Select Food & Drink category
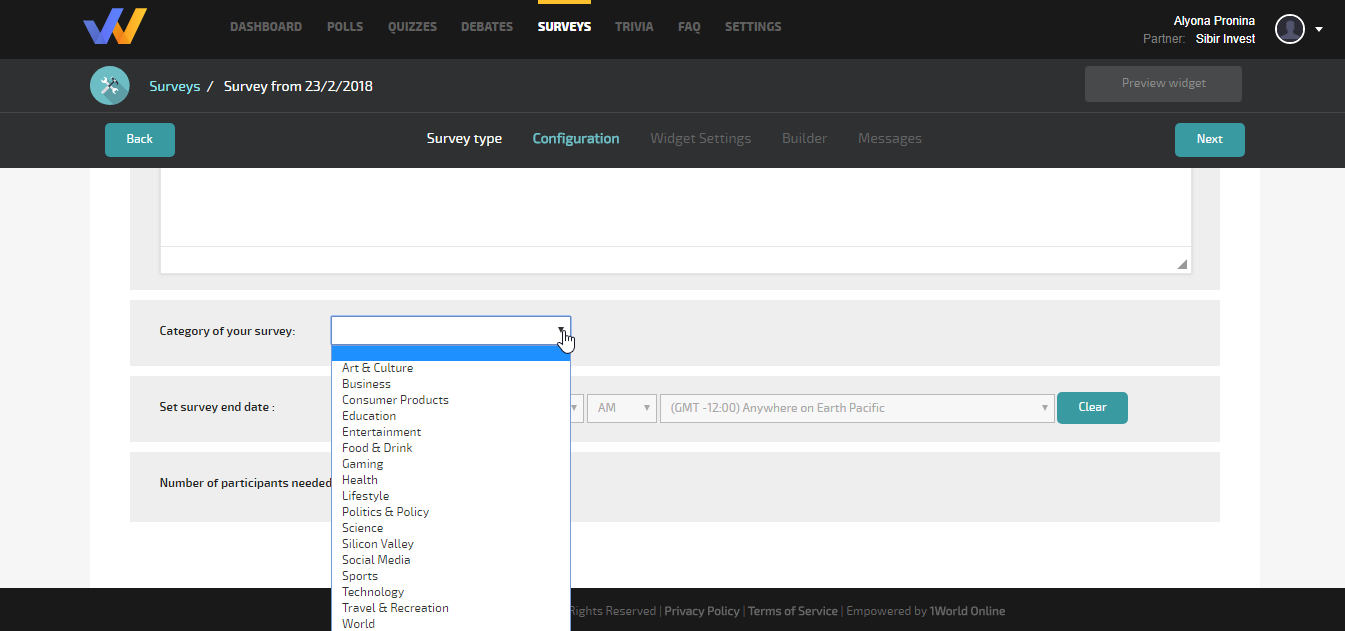Image resolution: width=1345 pixels, height=631 pixels. [x=376, y=448]
